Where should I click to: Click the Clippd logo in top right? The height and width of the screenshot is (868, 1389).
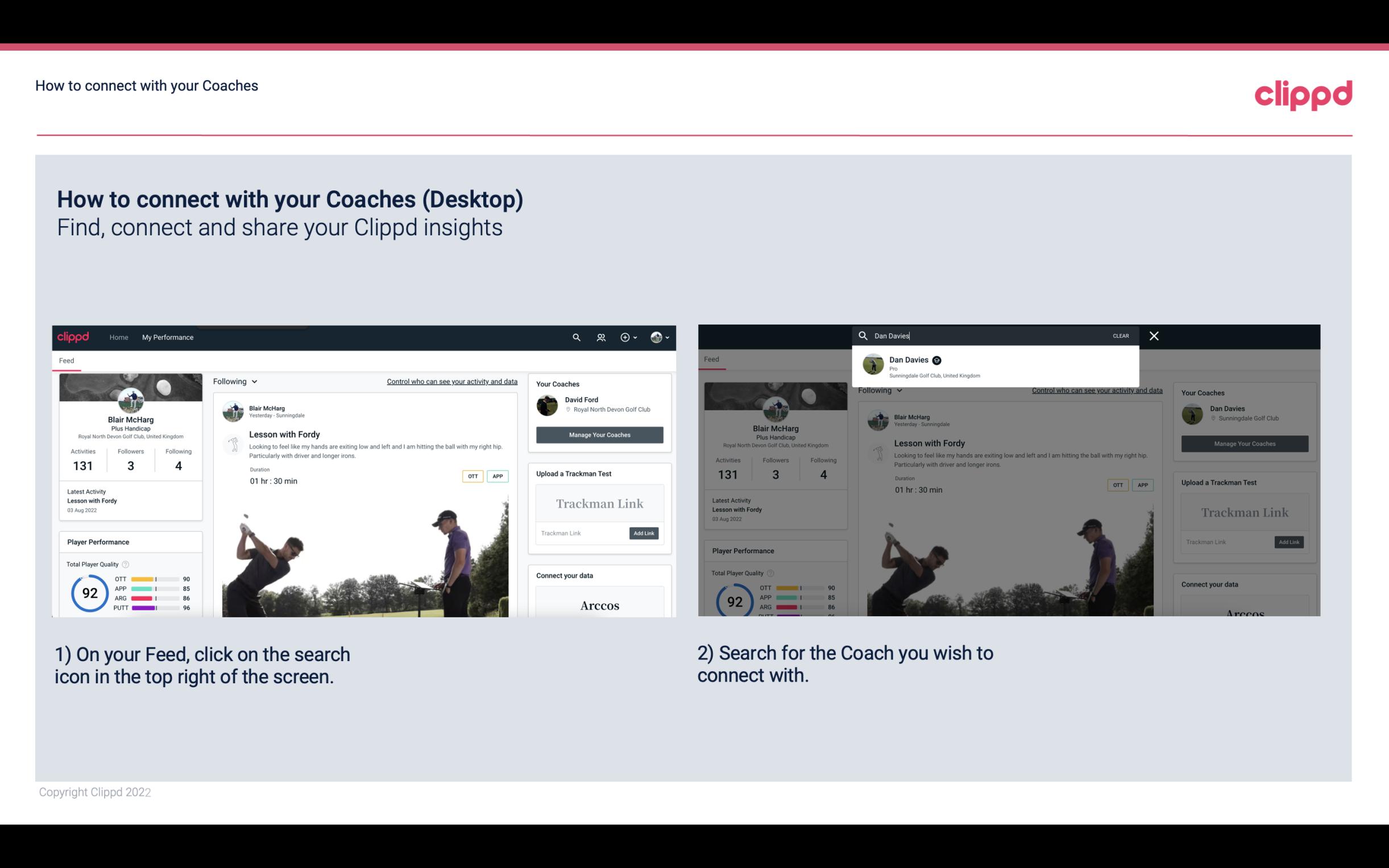click(x=1304, y=93)
